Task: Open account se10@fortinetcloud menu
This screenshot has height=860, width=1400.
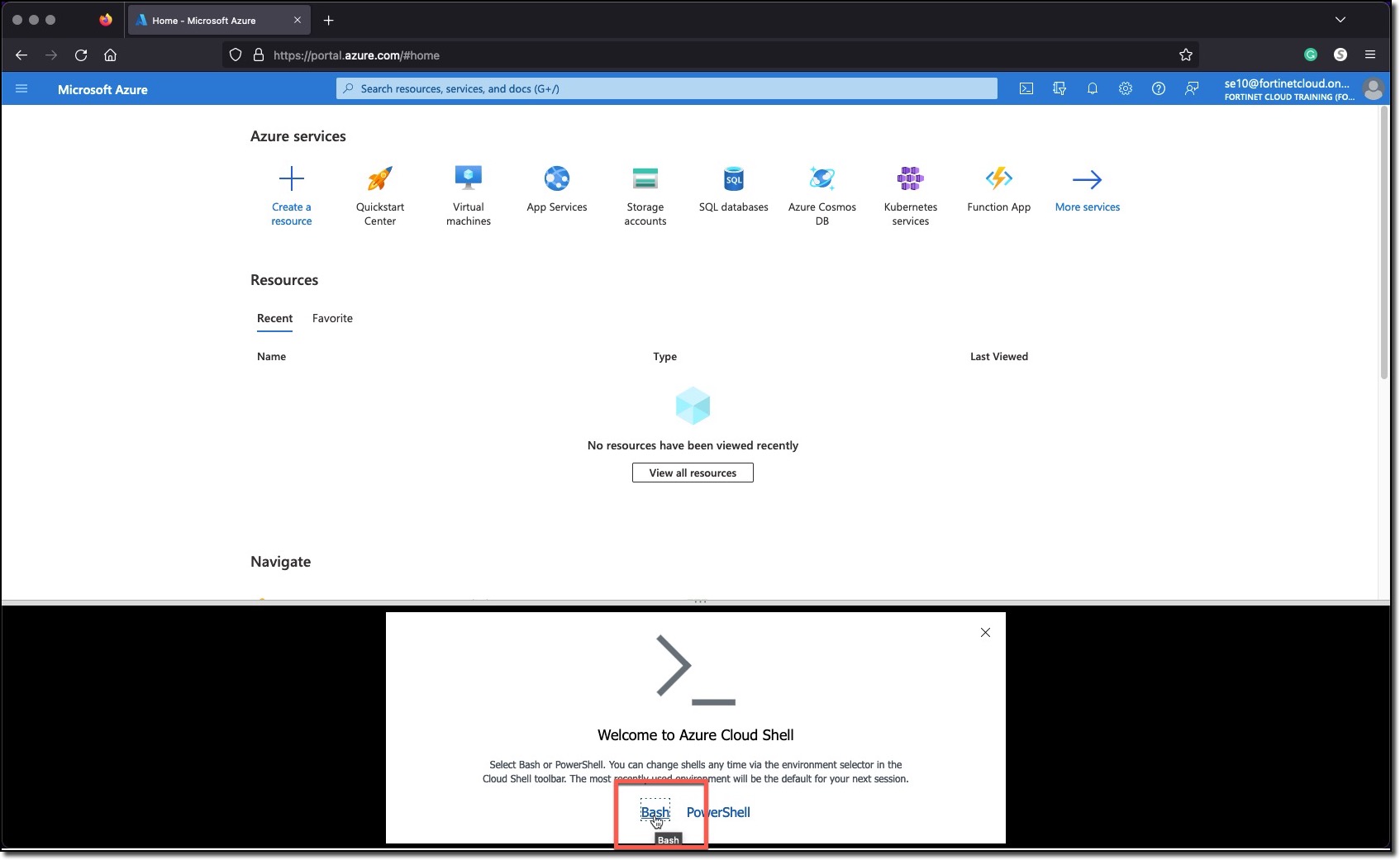Action: (x=1289, y=88)
